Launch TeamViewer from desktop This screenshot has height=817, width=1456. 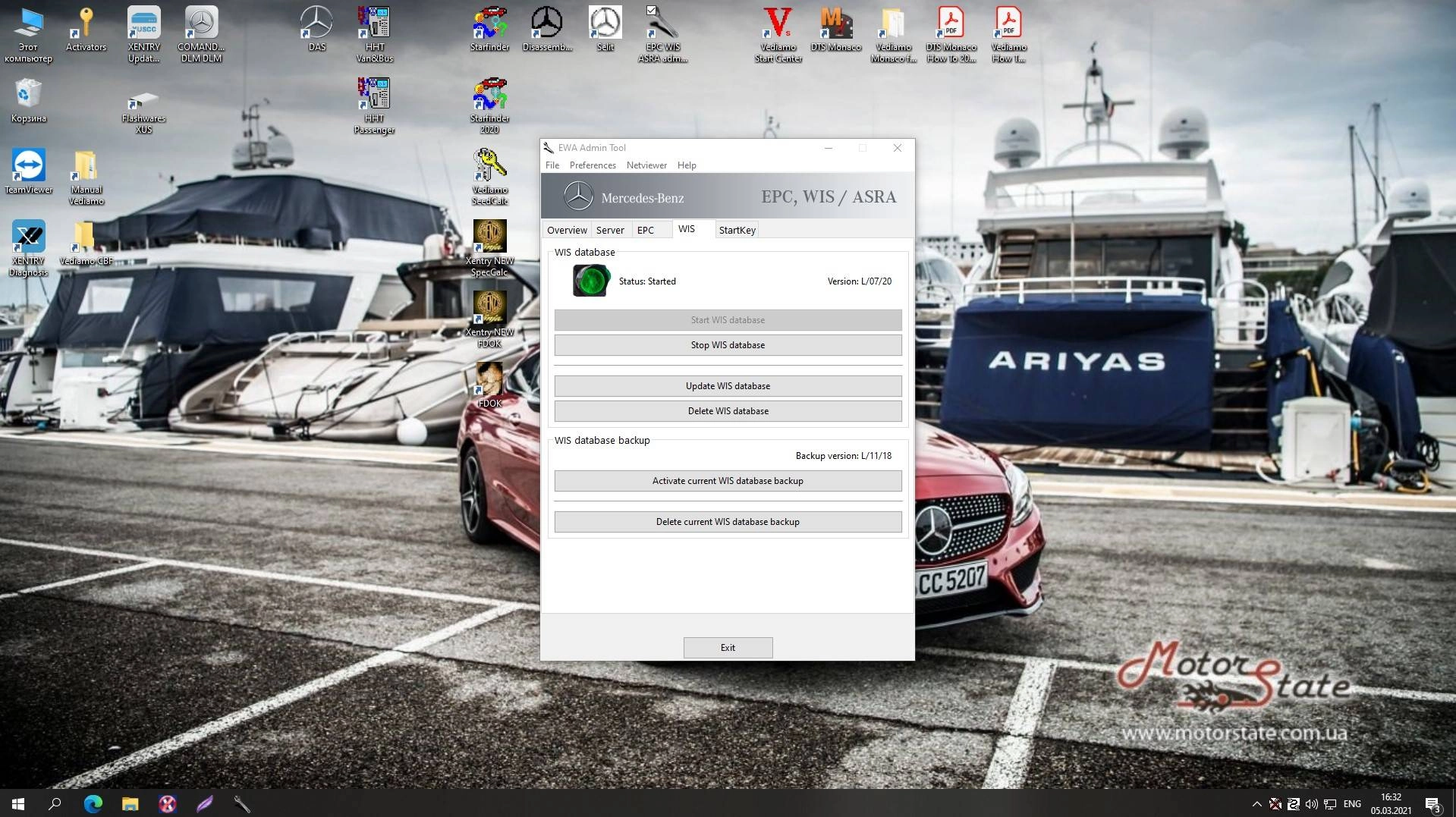(x=28, y=171)
